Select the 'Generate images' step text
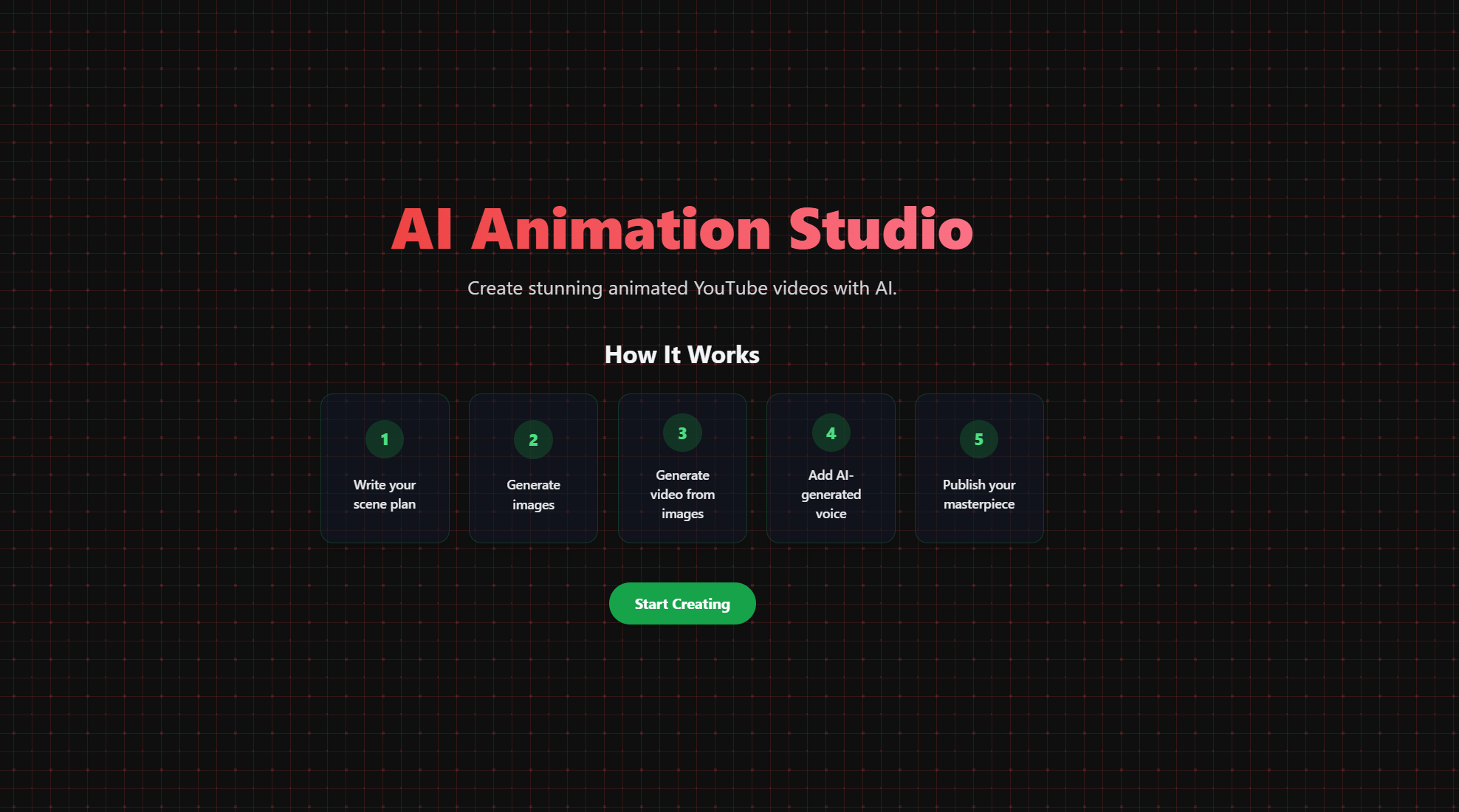This screenshot has height=812, width=1459. 533,495
